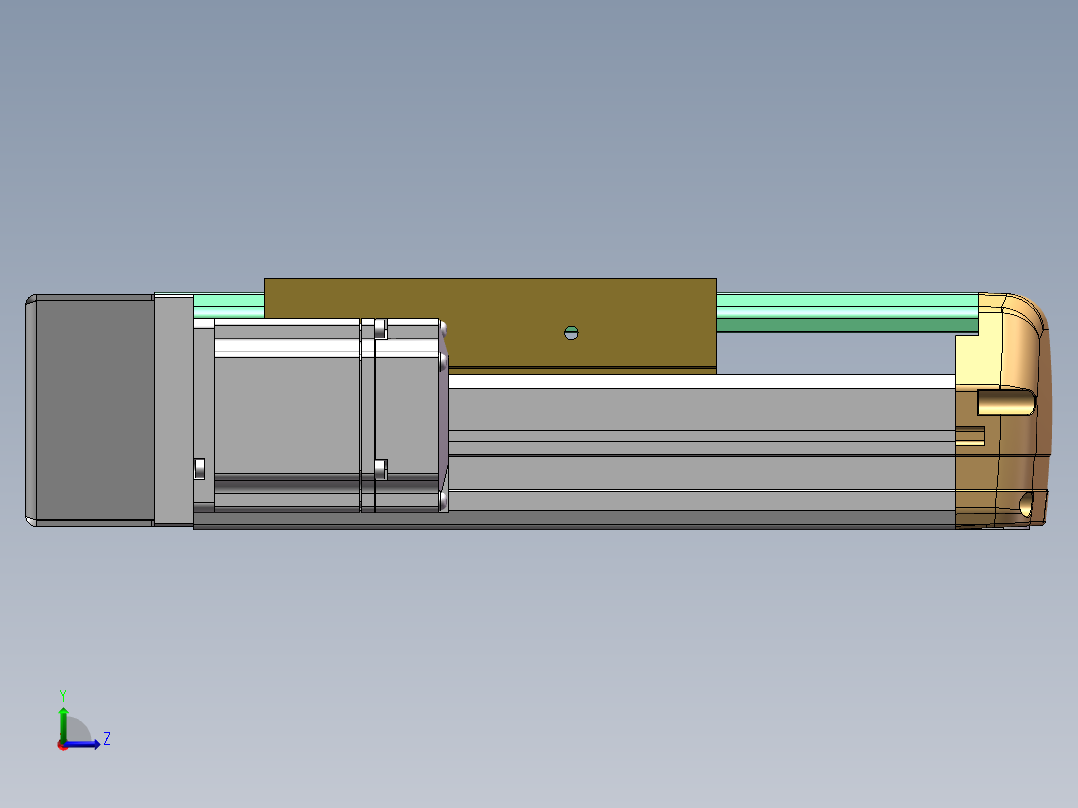Click the red origin point of triad
Viewport: 1078px width, 808px height.
click(x=63, y=745)
